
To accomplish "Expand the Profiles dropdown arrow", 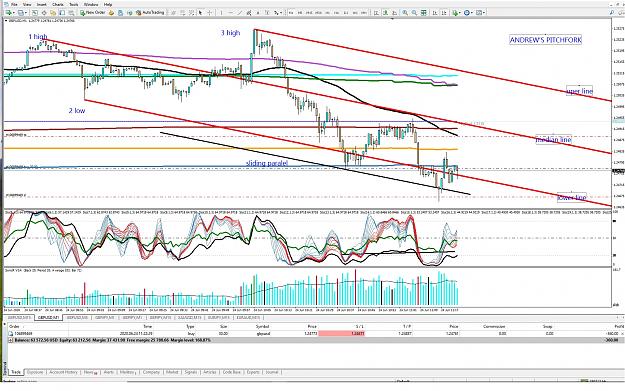I will point(26,13).
